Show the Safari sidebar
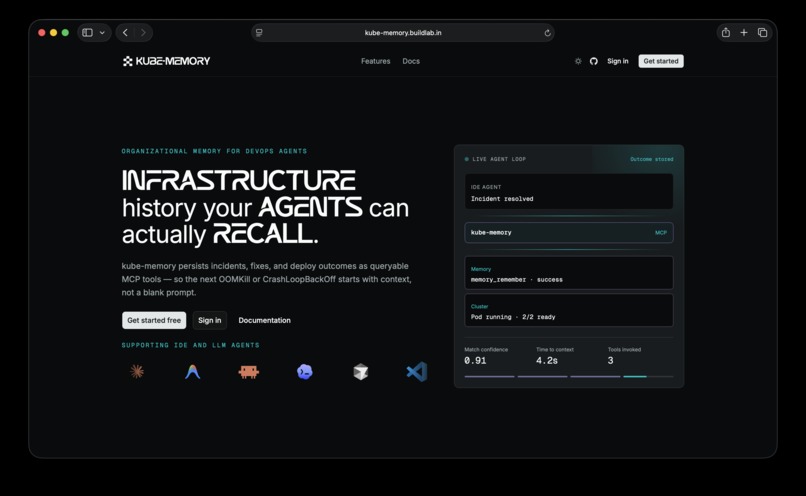 (x=87, y=32)
